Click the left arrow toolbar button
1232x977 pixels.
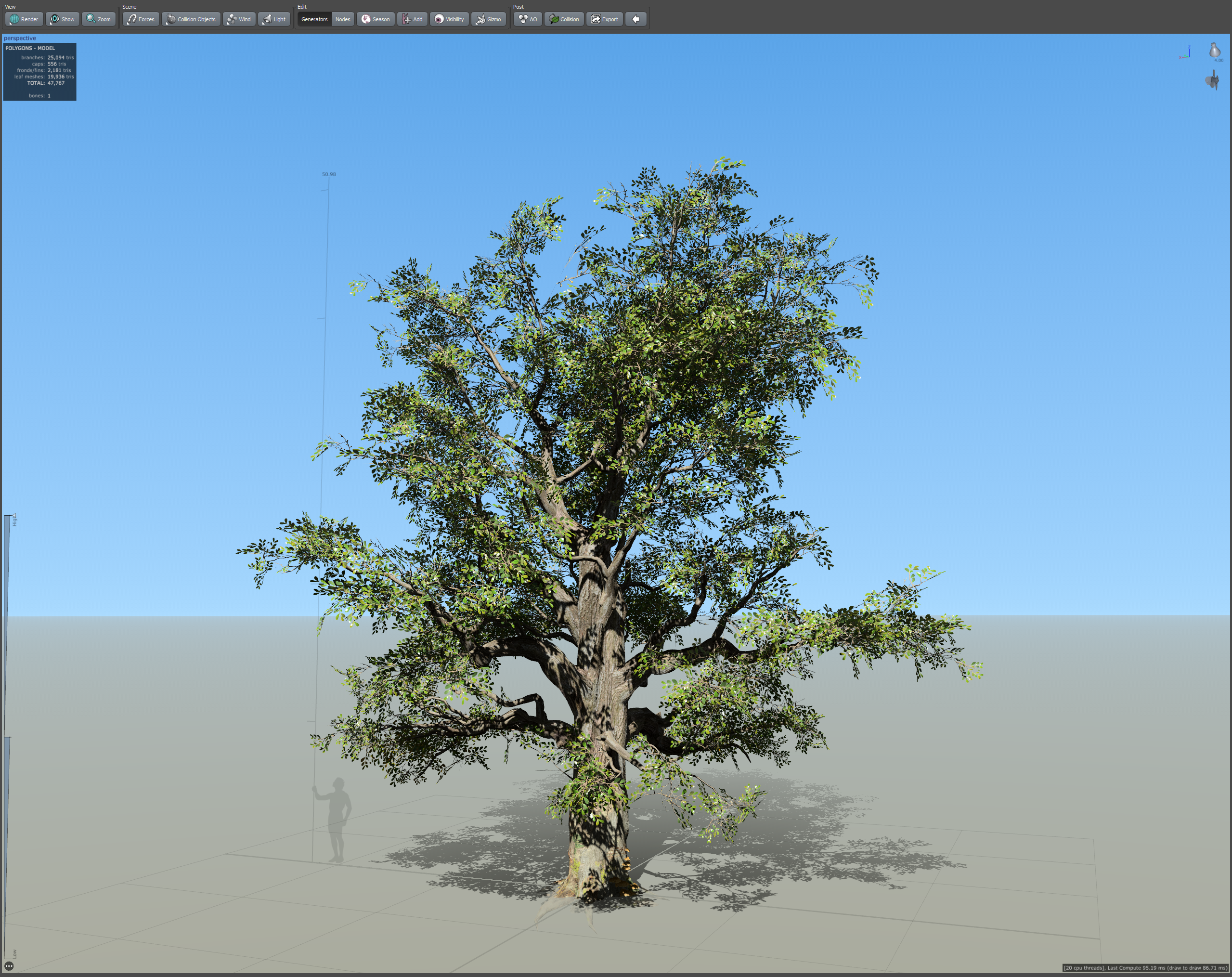point(635,19)
